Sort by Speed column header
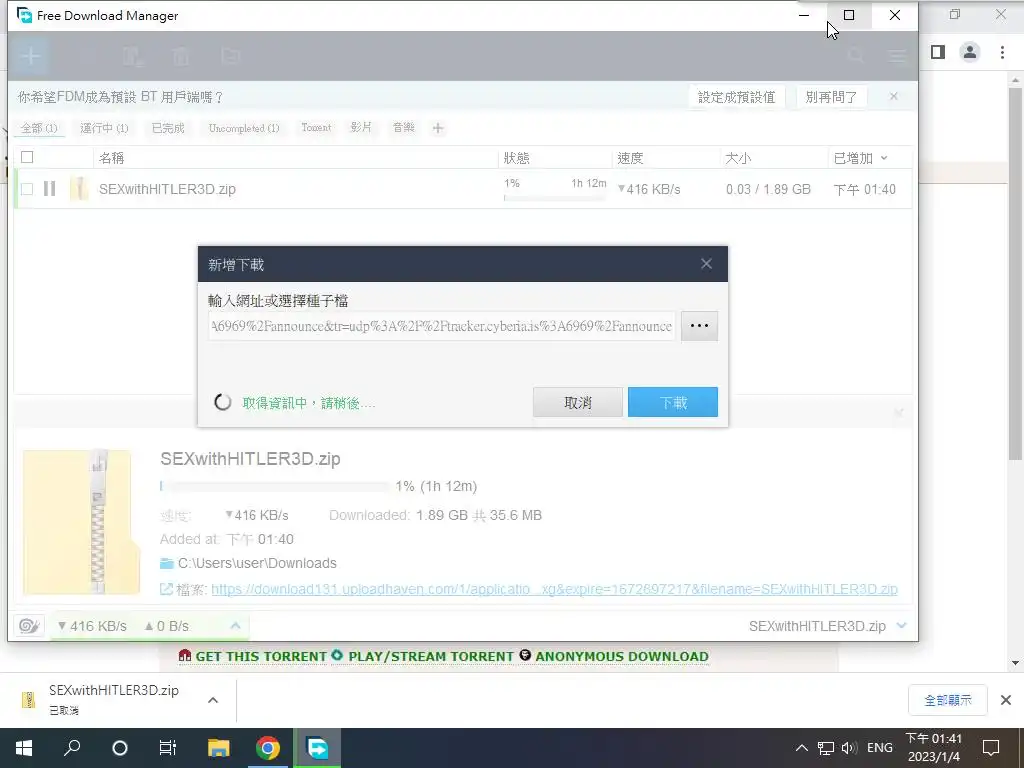This screenshot has height=768, width=1024. [x=630, y=158]
